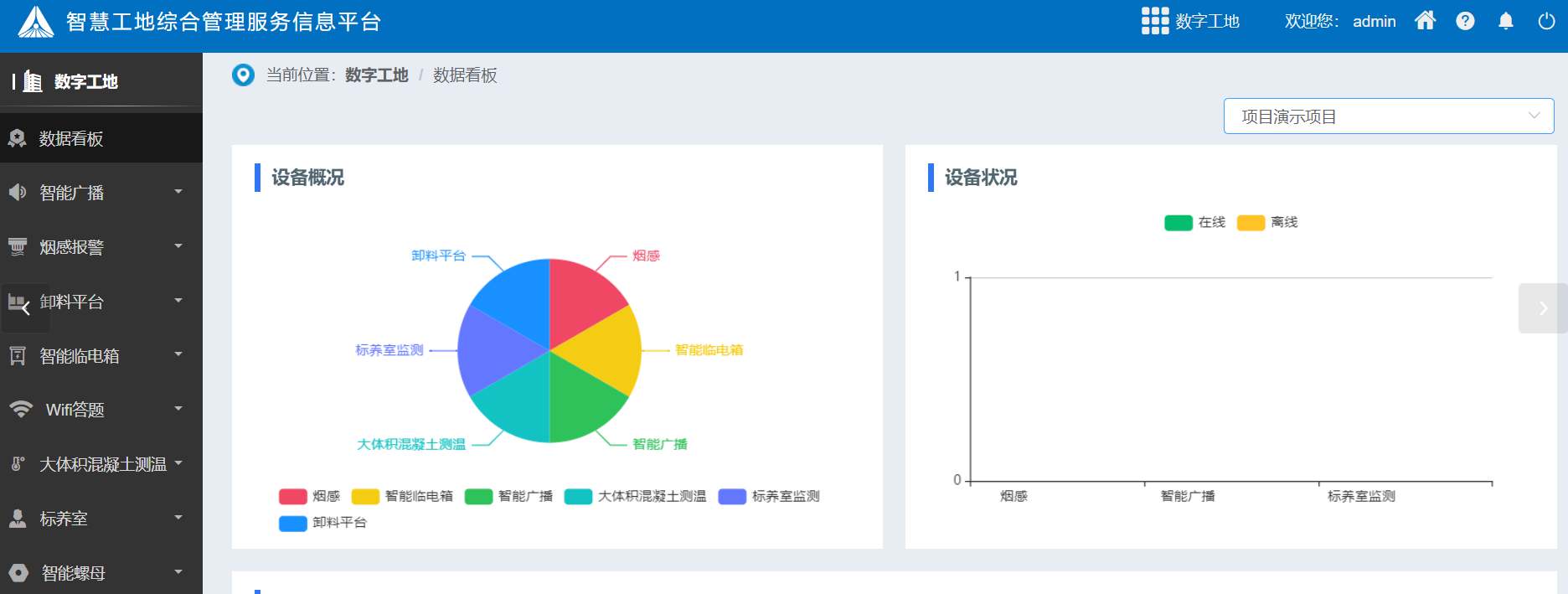1568x594 pixels.
Task: Click the 数字工地 breadcrumb link
Action: pos(376,75)
